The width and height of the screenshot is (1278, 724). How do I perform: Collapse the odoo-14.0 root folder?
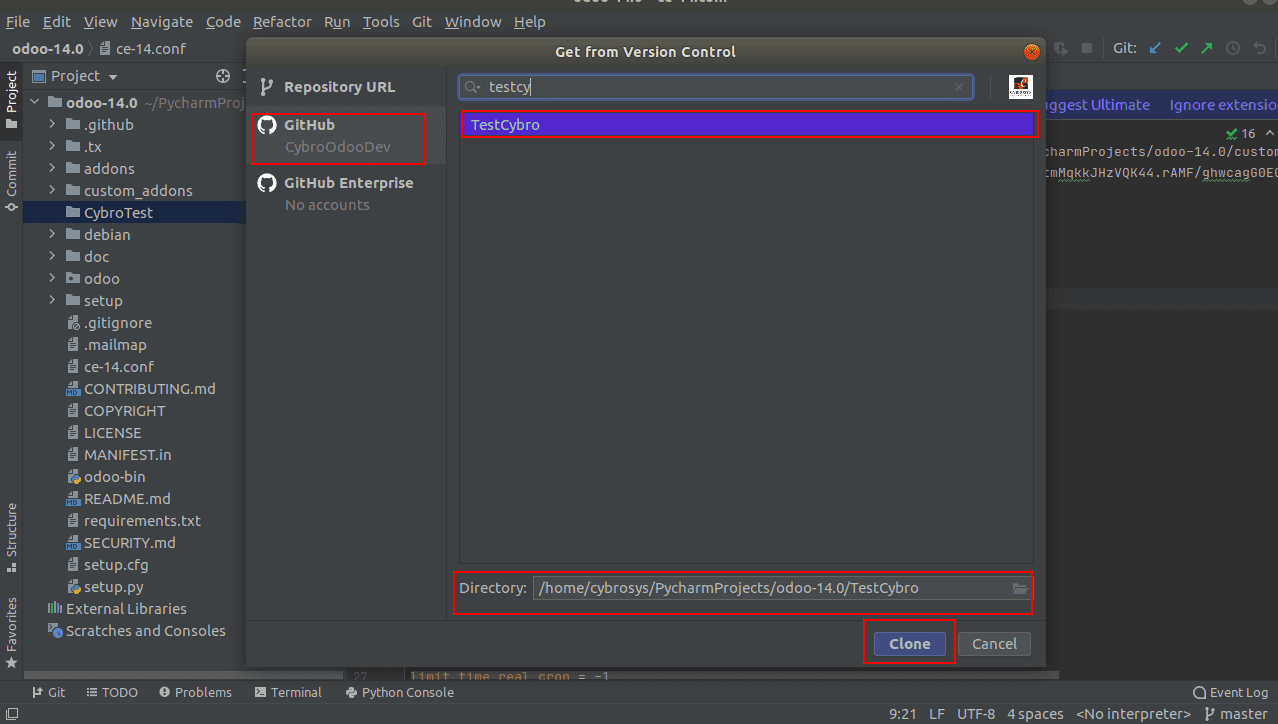35,102
